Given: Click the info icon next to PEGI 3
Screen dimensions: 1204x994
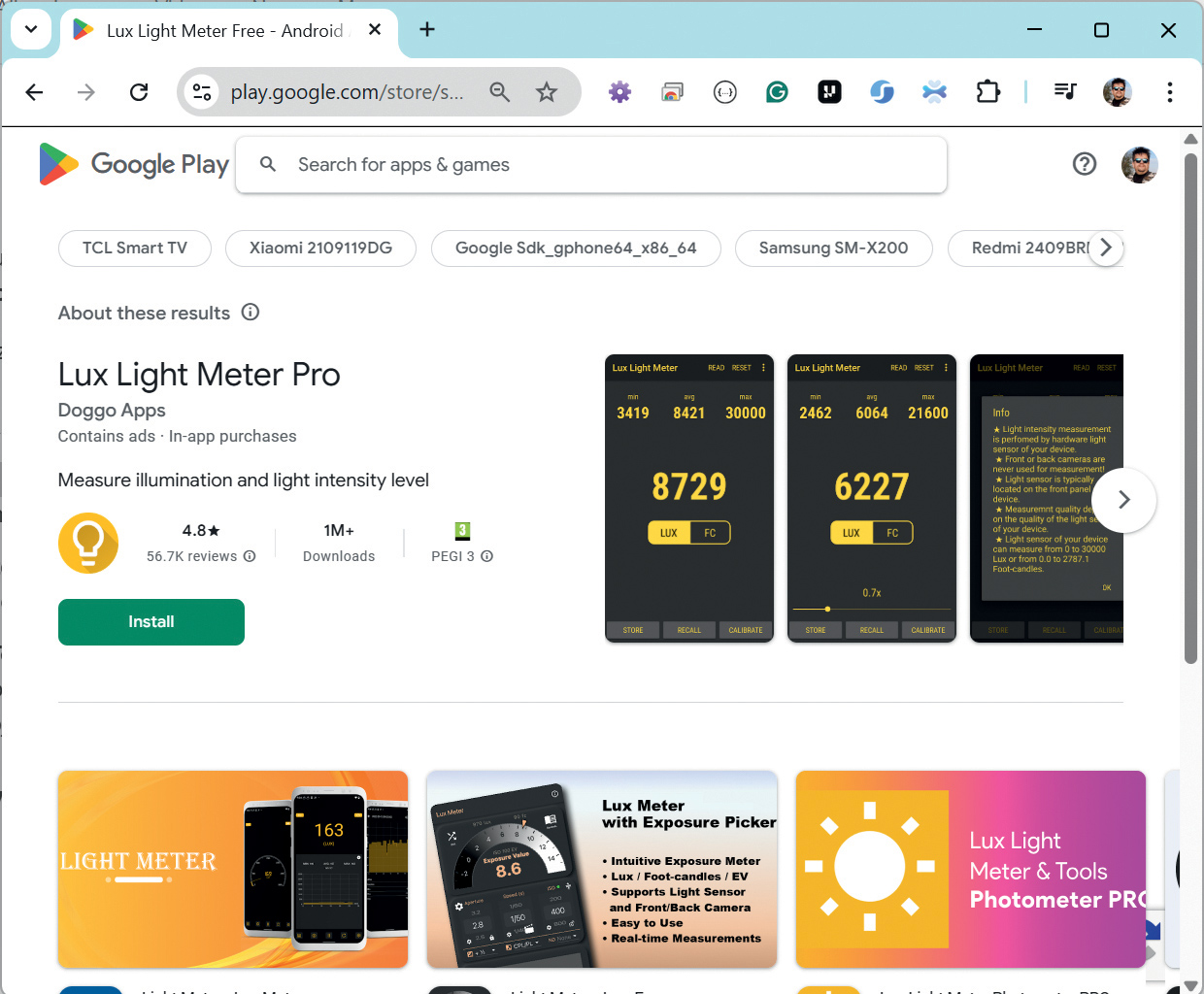Looking at the screenshot, I should [x=487, y=556].
